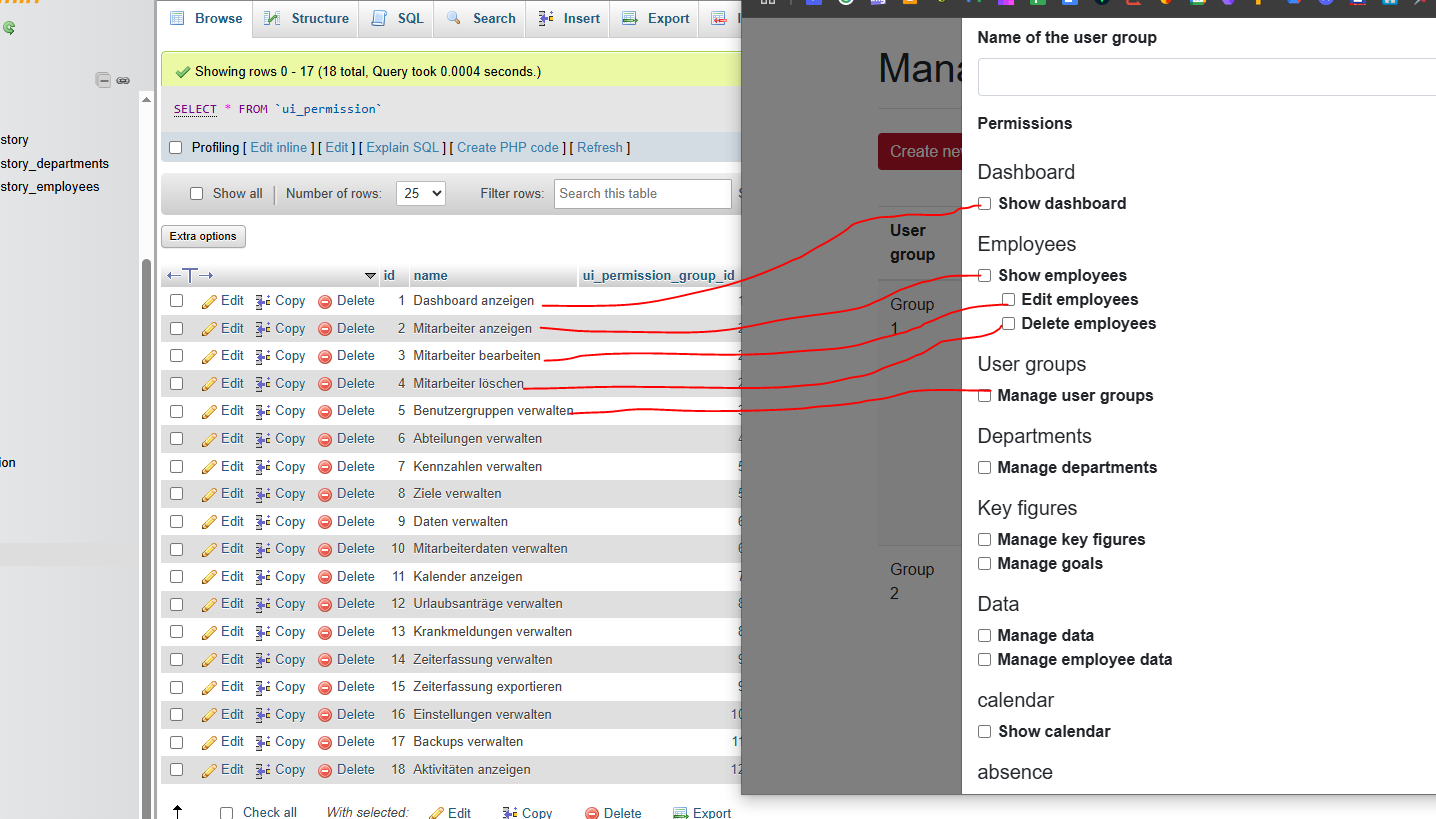Click the pencil Edit icon for Dashboard anzeigen row
The image size is (1436, 819).
click(x=209, y=301)
